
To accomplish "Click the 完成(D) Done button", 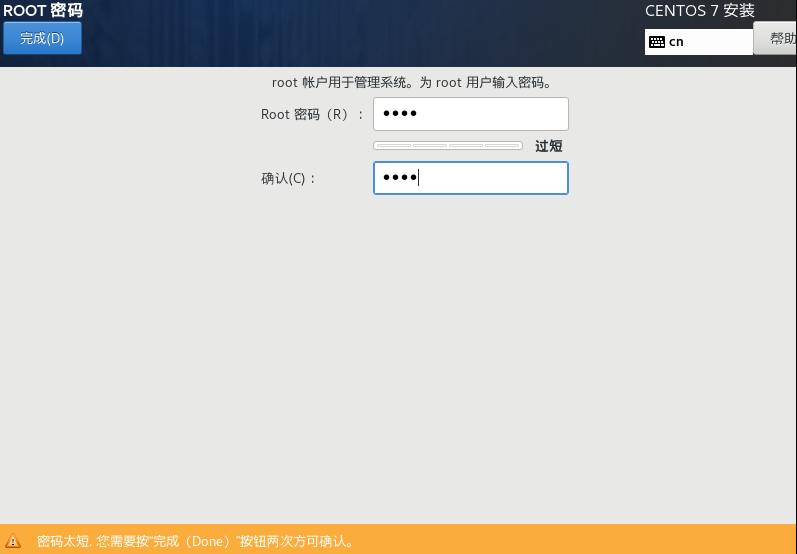I will pyautogui.click(x=42, y=38).
